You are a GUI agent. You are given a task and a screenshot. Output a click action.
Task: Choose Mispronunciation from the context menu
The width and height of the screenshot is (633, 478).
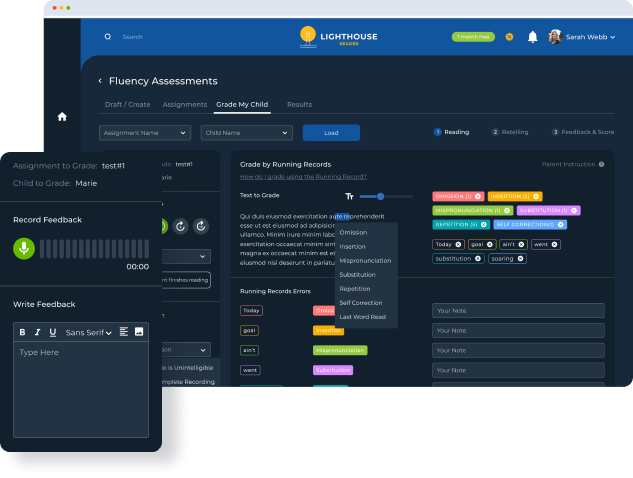click(x=365, y=260)
